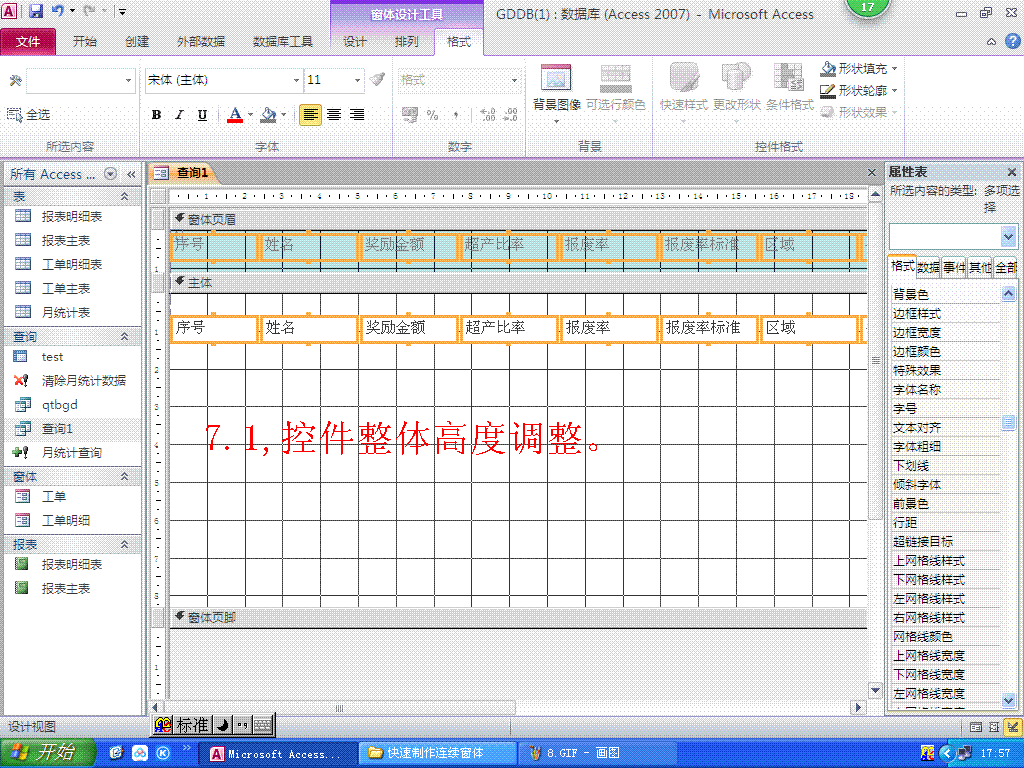Select align text left button

click(310, 115)
